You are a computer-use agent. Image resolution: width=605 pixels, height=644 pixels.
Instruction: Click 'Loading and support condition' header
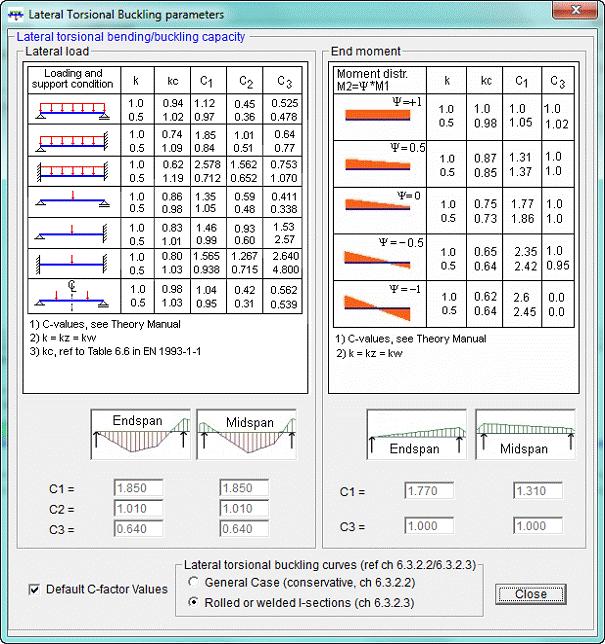(x=73, y=79)
